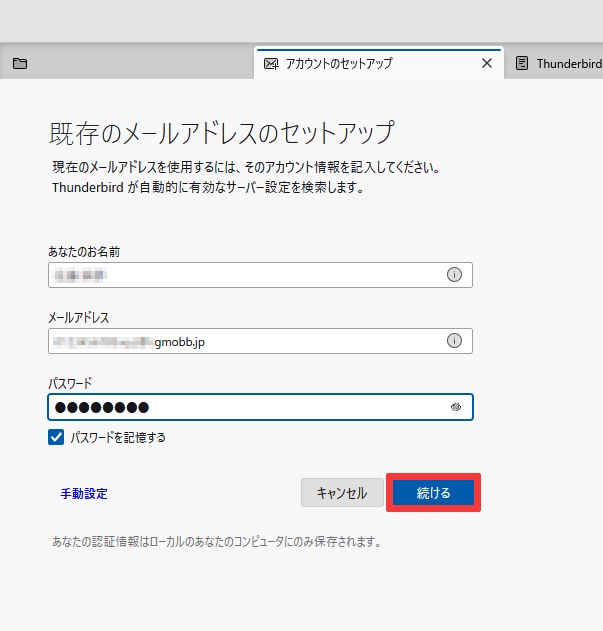Open the 手動設定 link

pyautogui.click(x=84, y=493)
